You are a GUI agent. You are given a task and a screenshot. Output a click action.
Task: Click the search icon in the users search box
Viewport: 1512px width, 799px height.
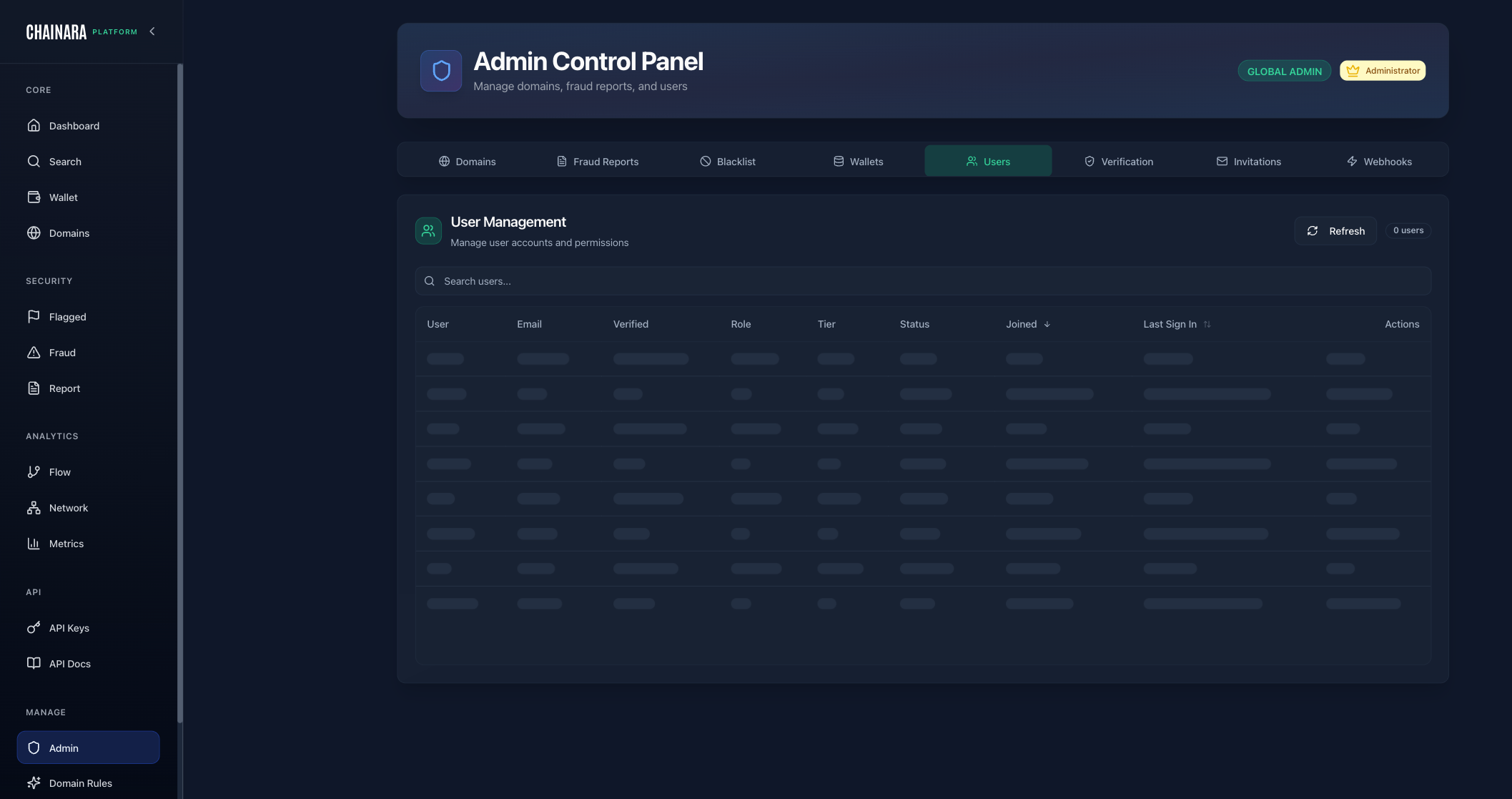point(430,281)
